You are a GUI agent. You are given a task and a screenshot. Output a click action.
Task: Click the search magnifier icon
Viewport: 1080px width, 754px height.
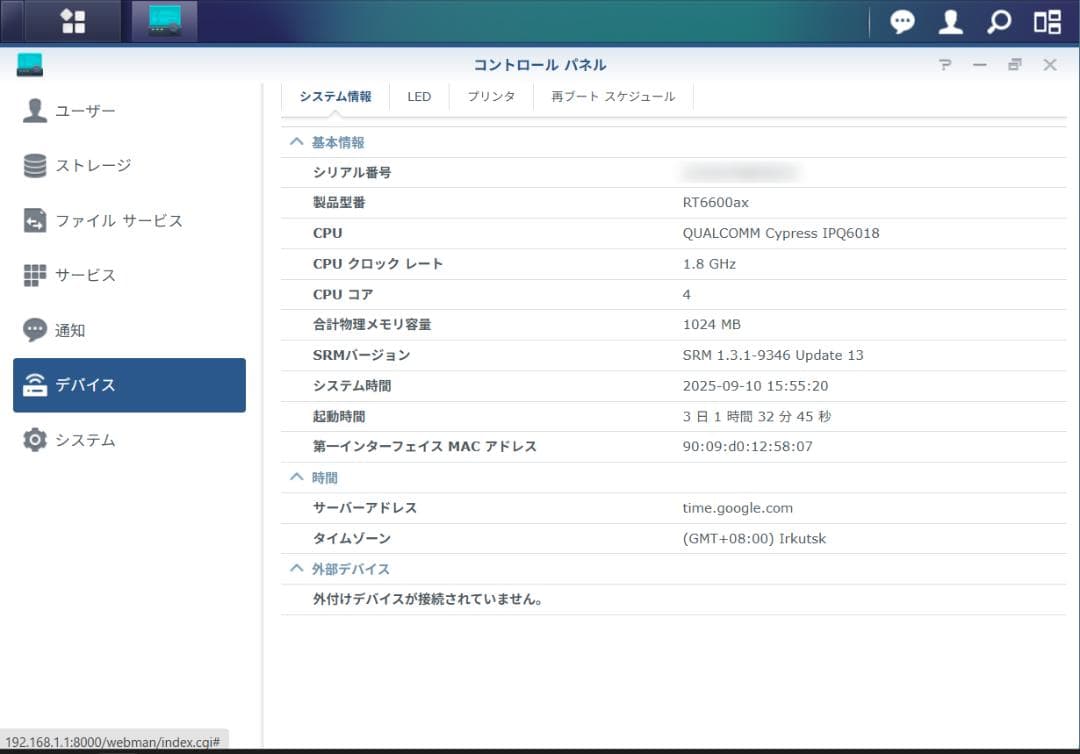tap(999, 21)
